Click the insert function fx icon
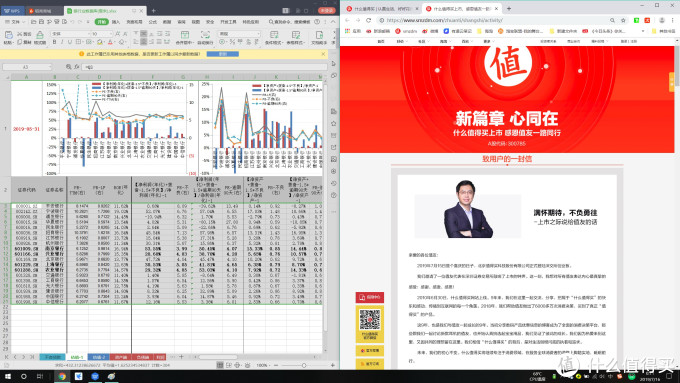The width and height of the screenshot is (680, 383). pyautogui.click(x=77, y=67)
